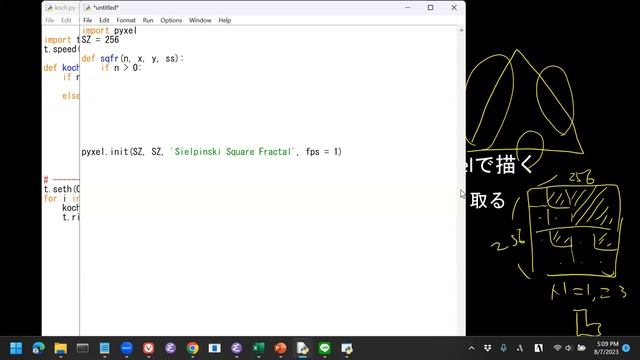640x360 pixels.
Task: Launch the Vivaldi browser from the taskbar
Action: pos(149,348)
